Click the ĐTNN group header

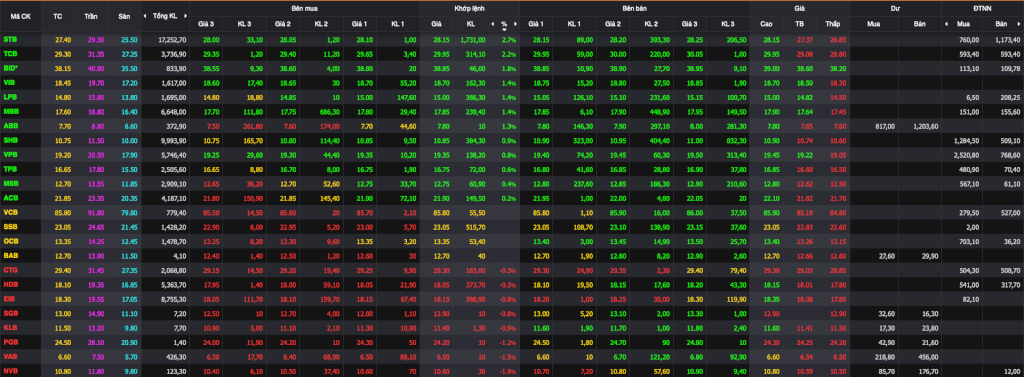(982, 8)
